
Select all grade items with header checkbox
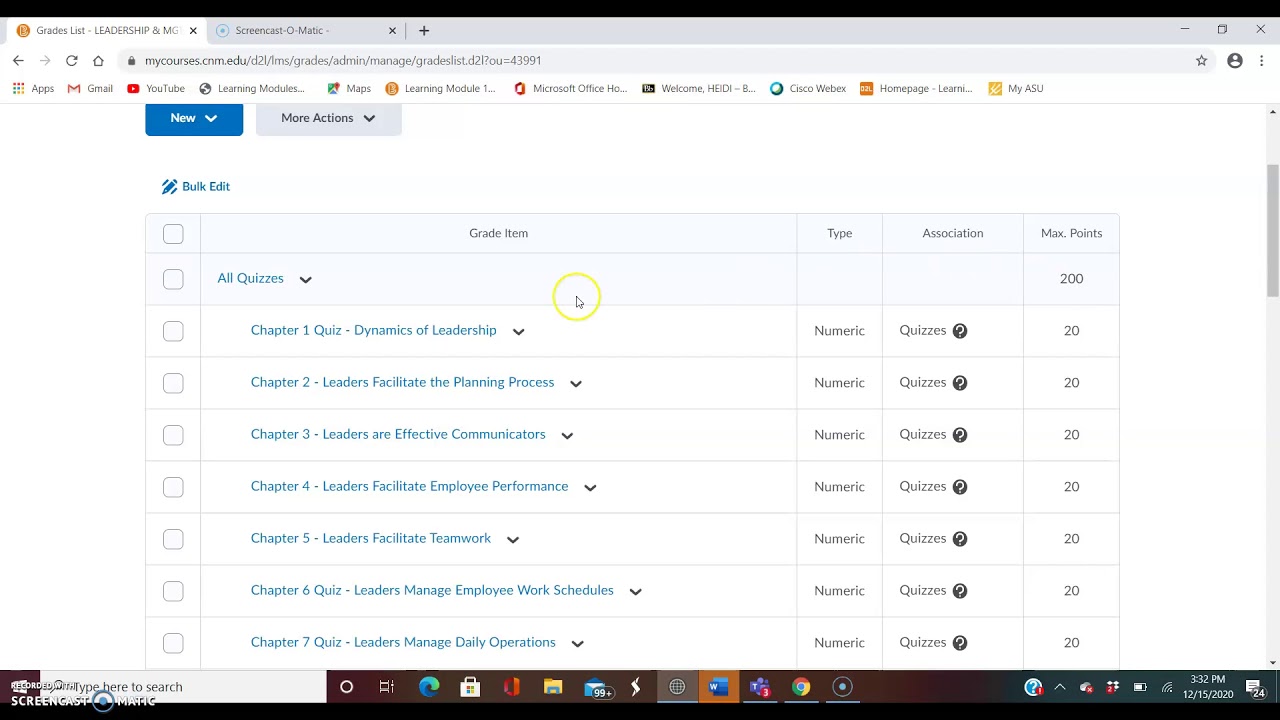point(173,234)
